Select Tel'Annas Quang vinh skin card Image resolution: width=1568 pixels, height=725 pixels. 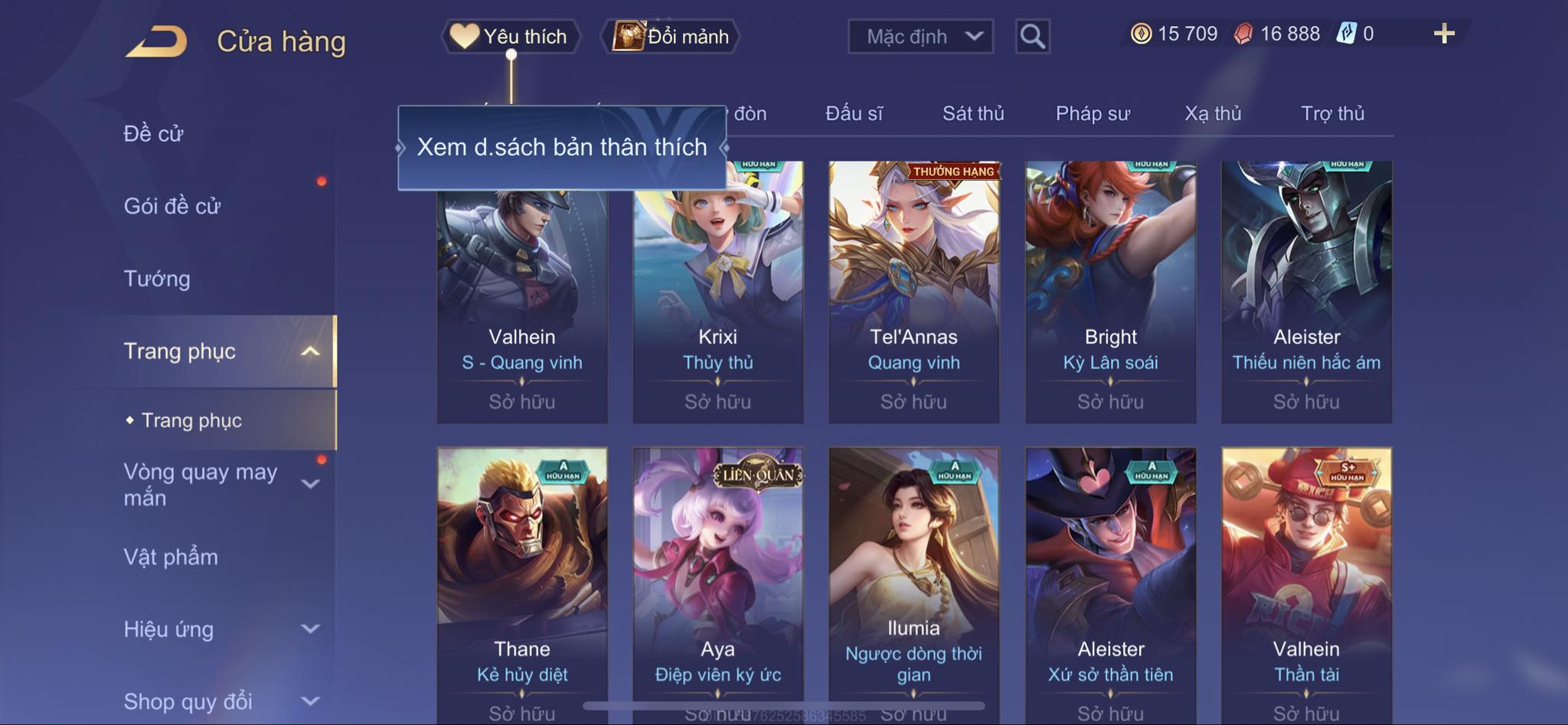(x=914, y=292)
